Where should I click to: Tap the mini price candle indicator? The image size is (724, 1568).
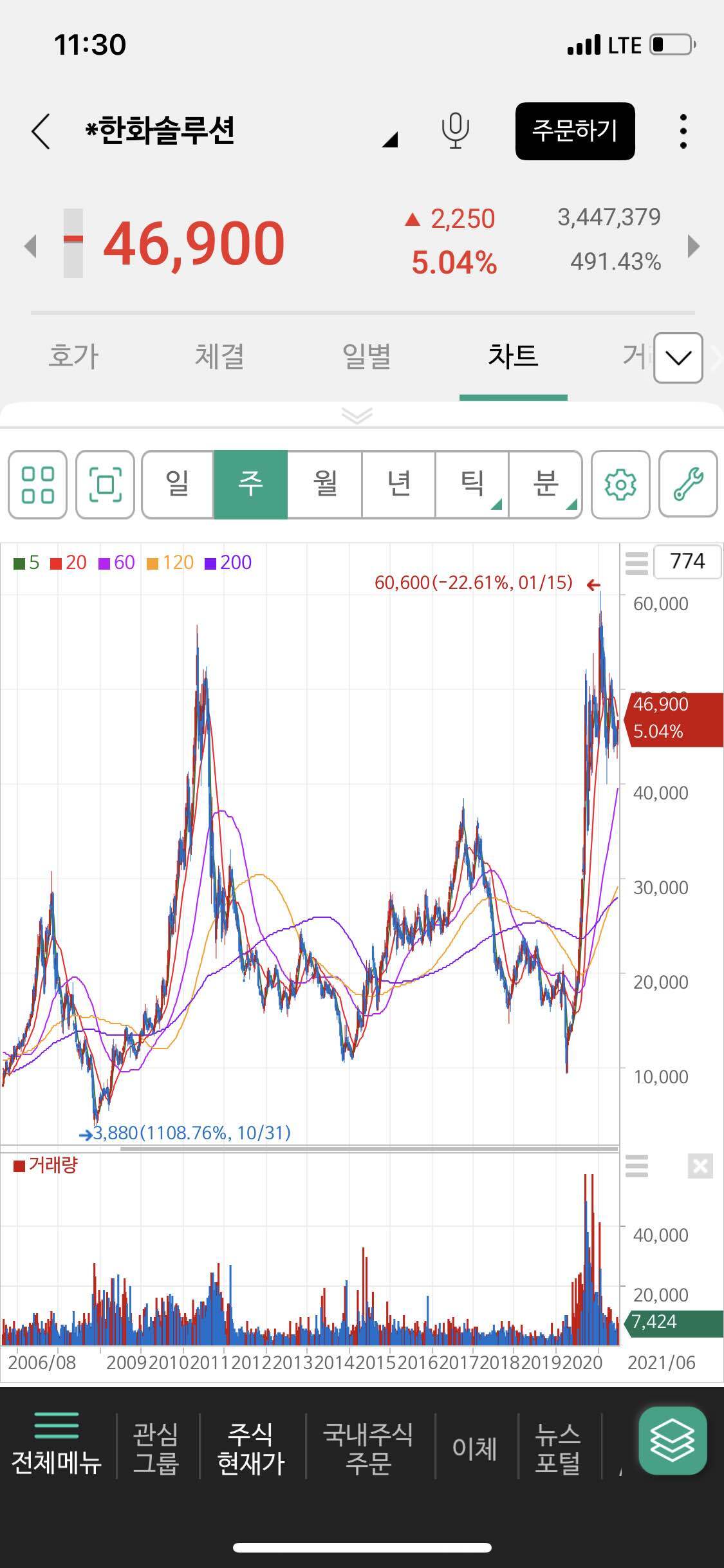tap(73, 243)
